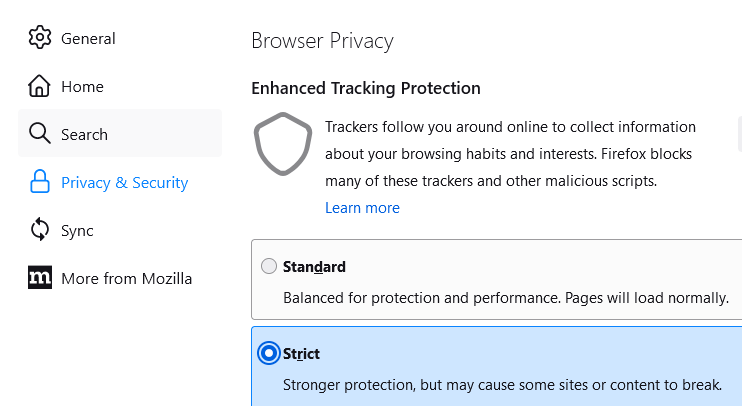This screenshot has height=406, width=742.
Task: Click the Enhanced Tracking Protection shield icon
Action: (x=284, y=146)
